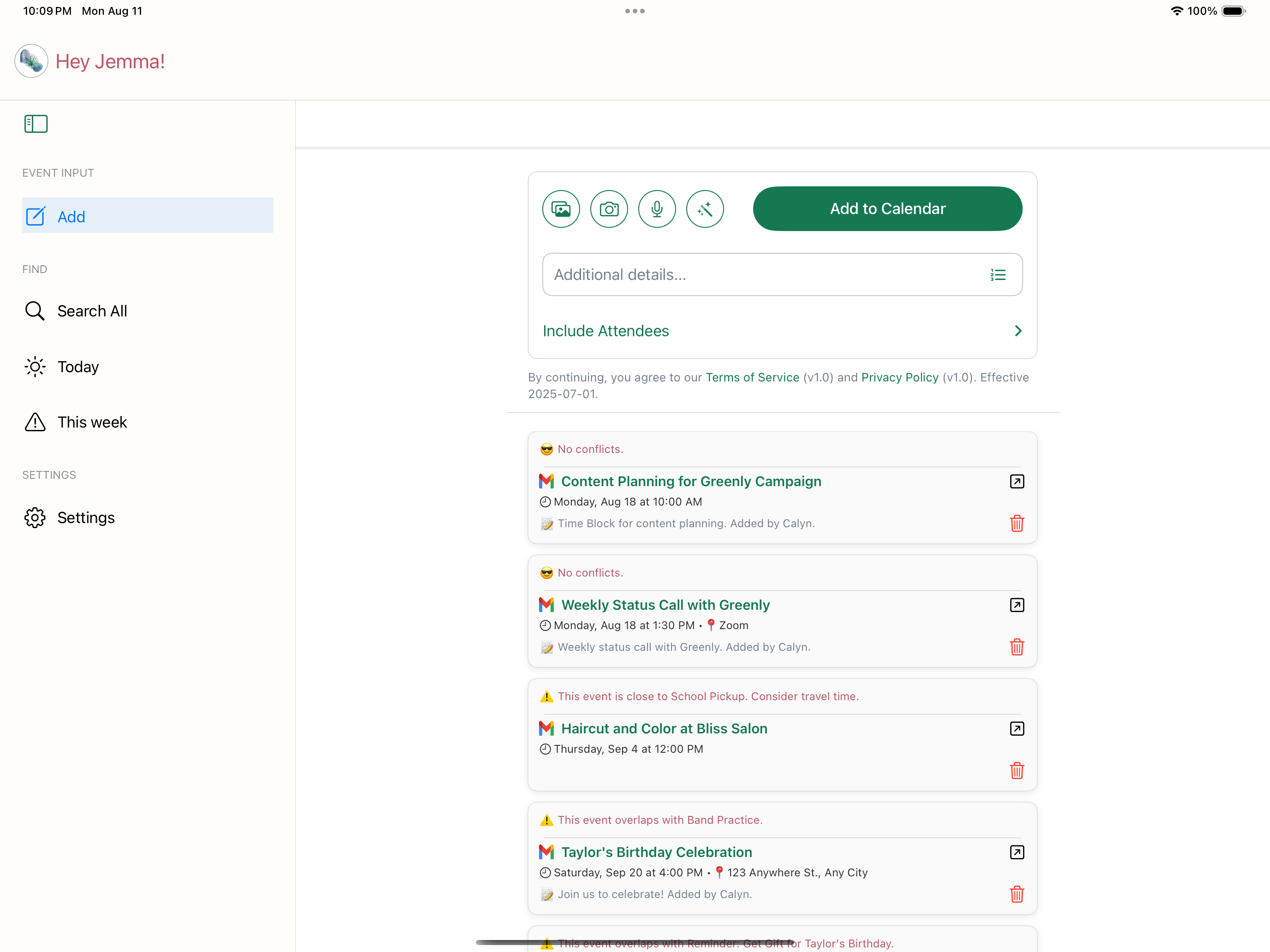Open Taylor's Birthday Celebration event externally

1017,852
